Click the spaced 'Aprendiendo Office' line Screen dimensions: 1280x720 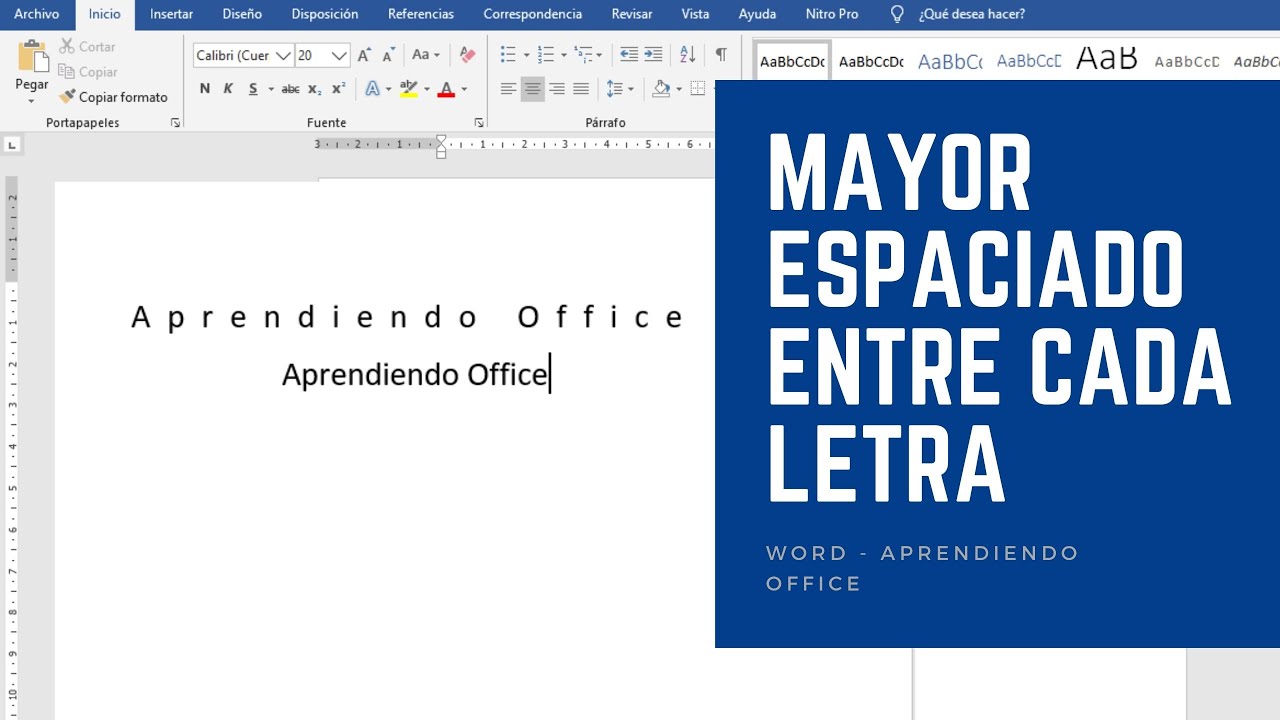(408, 317)
